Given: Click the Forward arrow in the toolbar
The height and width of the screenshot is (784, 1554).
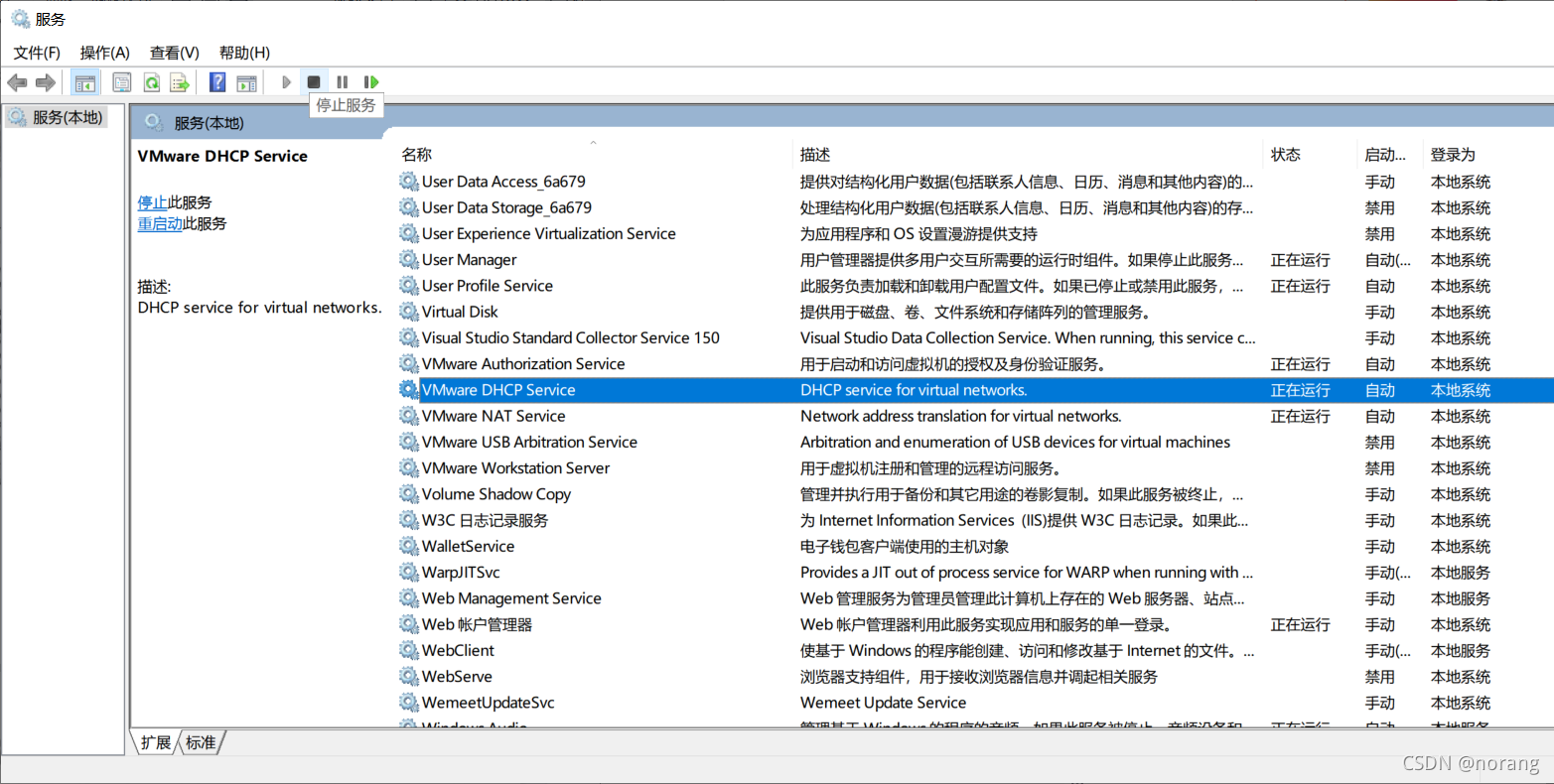Looking at the screenshot, I should [46, 82].
